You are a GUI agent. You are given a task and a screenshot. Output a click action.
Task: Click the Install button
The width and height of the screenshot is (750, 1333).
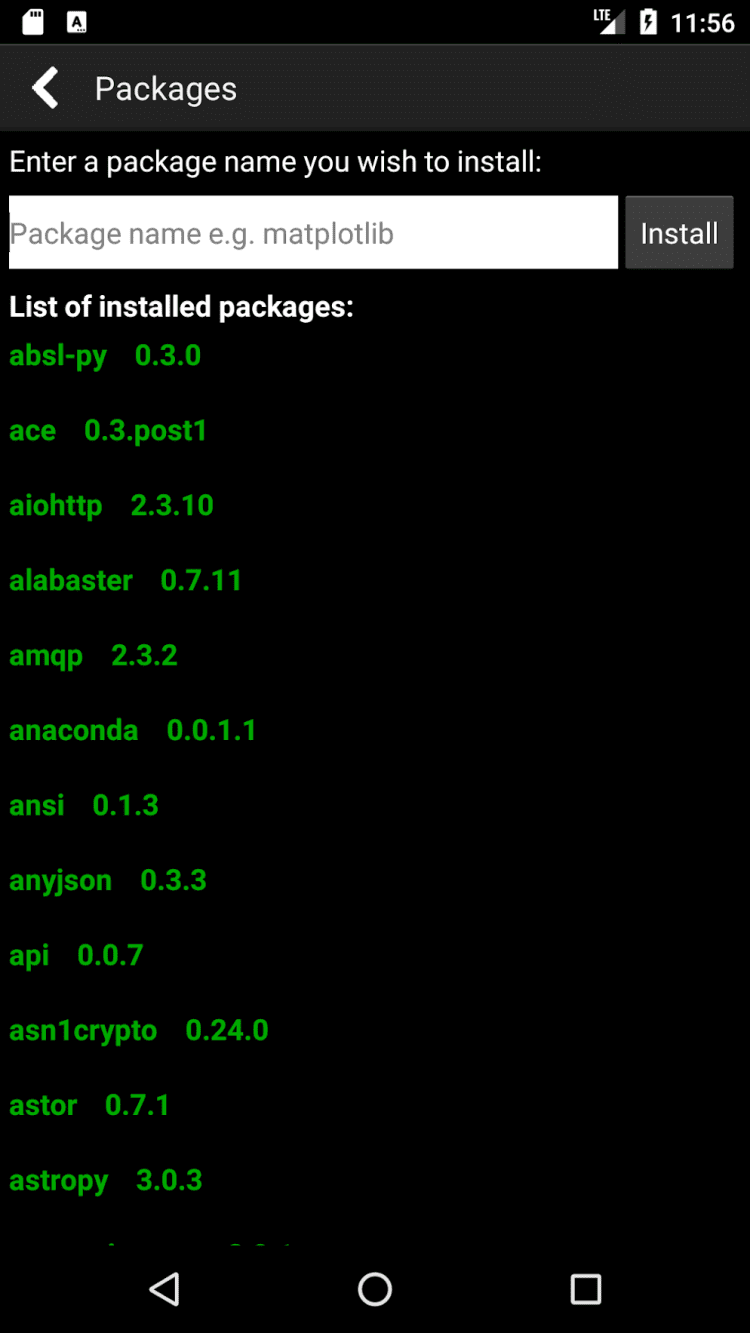679,233
